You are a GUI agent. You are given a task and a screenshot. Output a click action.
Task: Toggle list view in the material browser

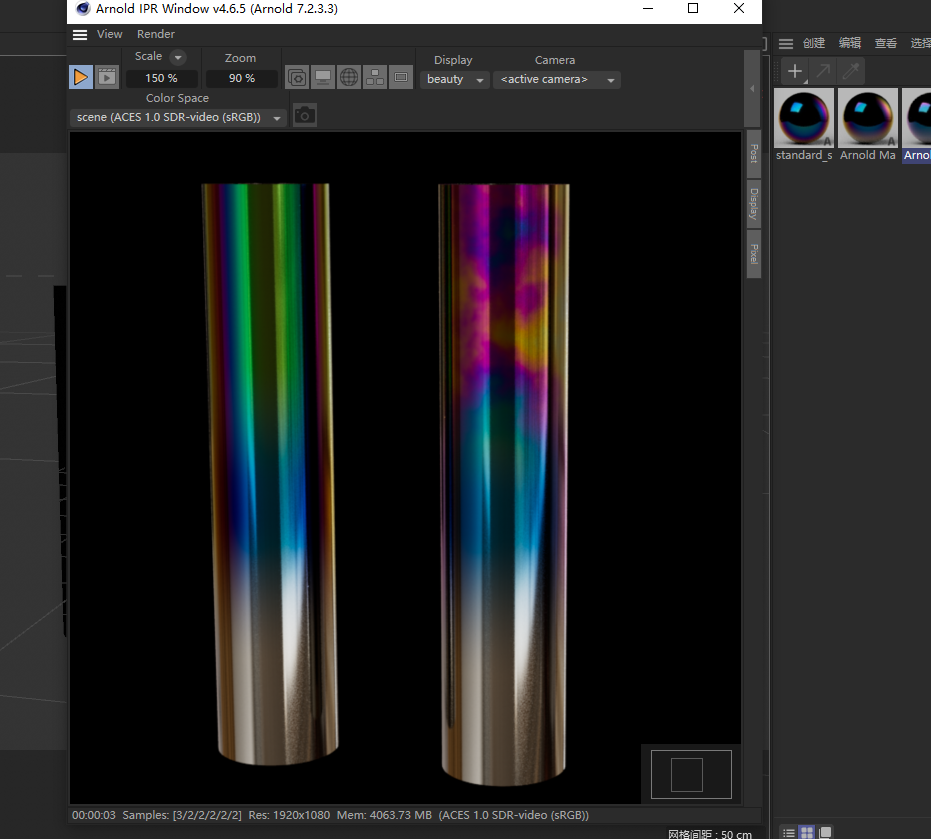click(x=788, y=832)
